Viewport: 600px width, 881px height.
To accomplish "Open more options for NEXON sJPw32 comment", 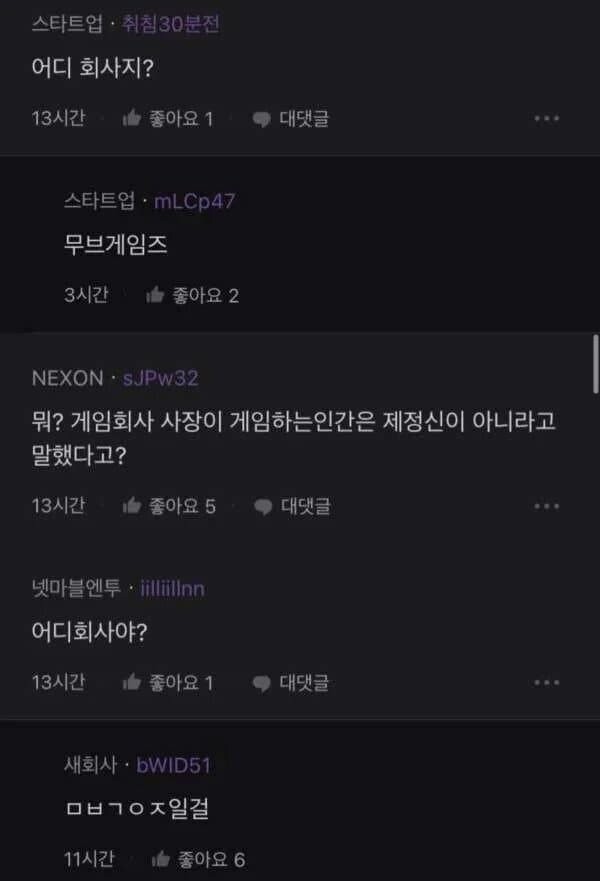I will 547,506.
